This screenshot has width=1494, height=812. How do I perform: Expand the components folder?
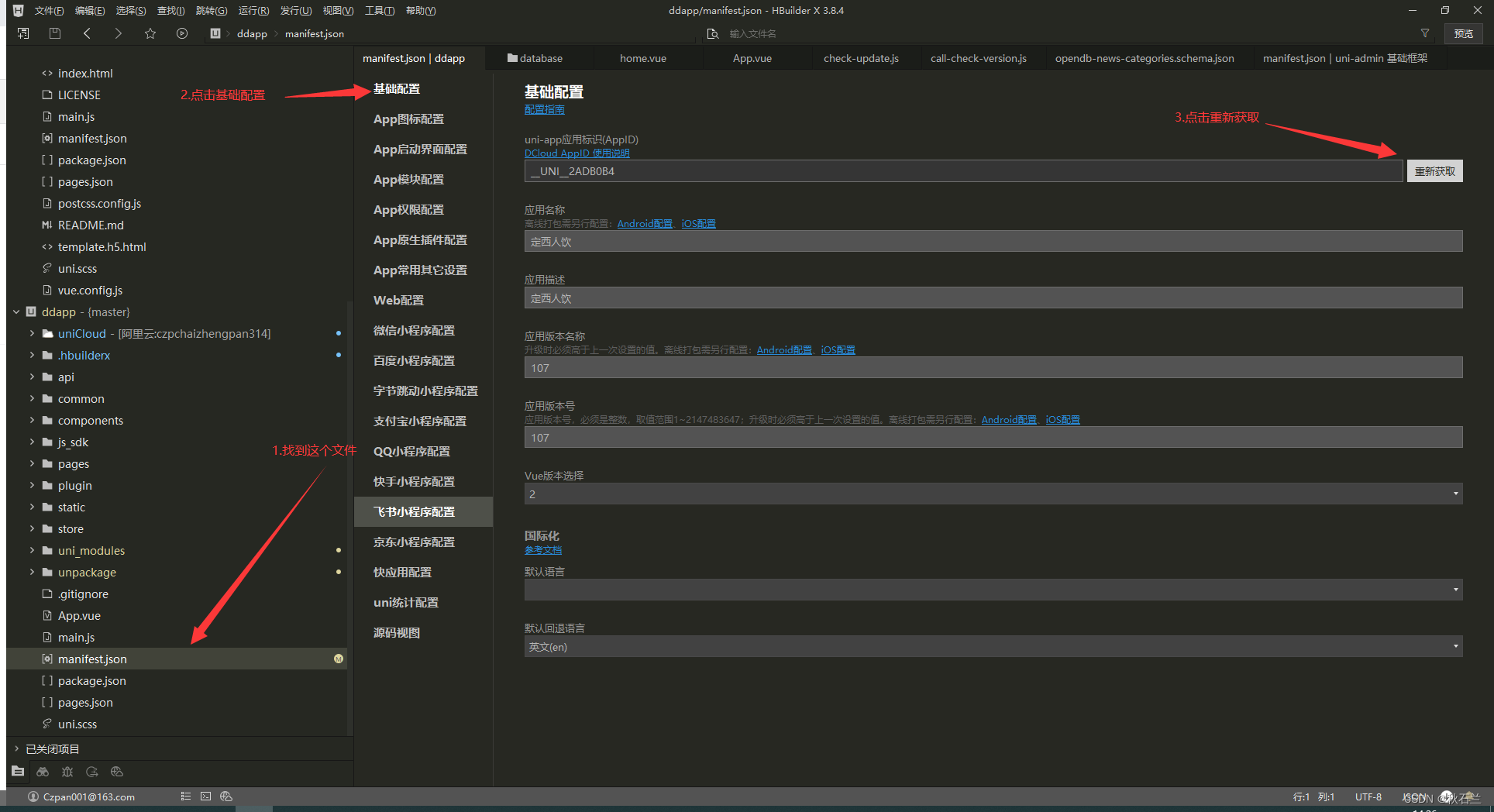[32, 420]
